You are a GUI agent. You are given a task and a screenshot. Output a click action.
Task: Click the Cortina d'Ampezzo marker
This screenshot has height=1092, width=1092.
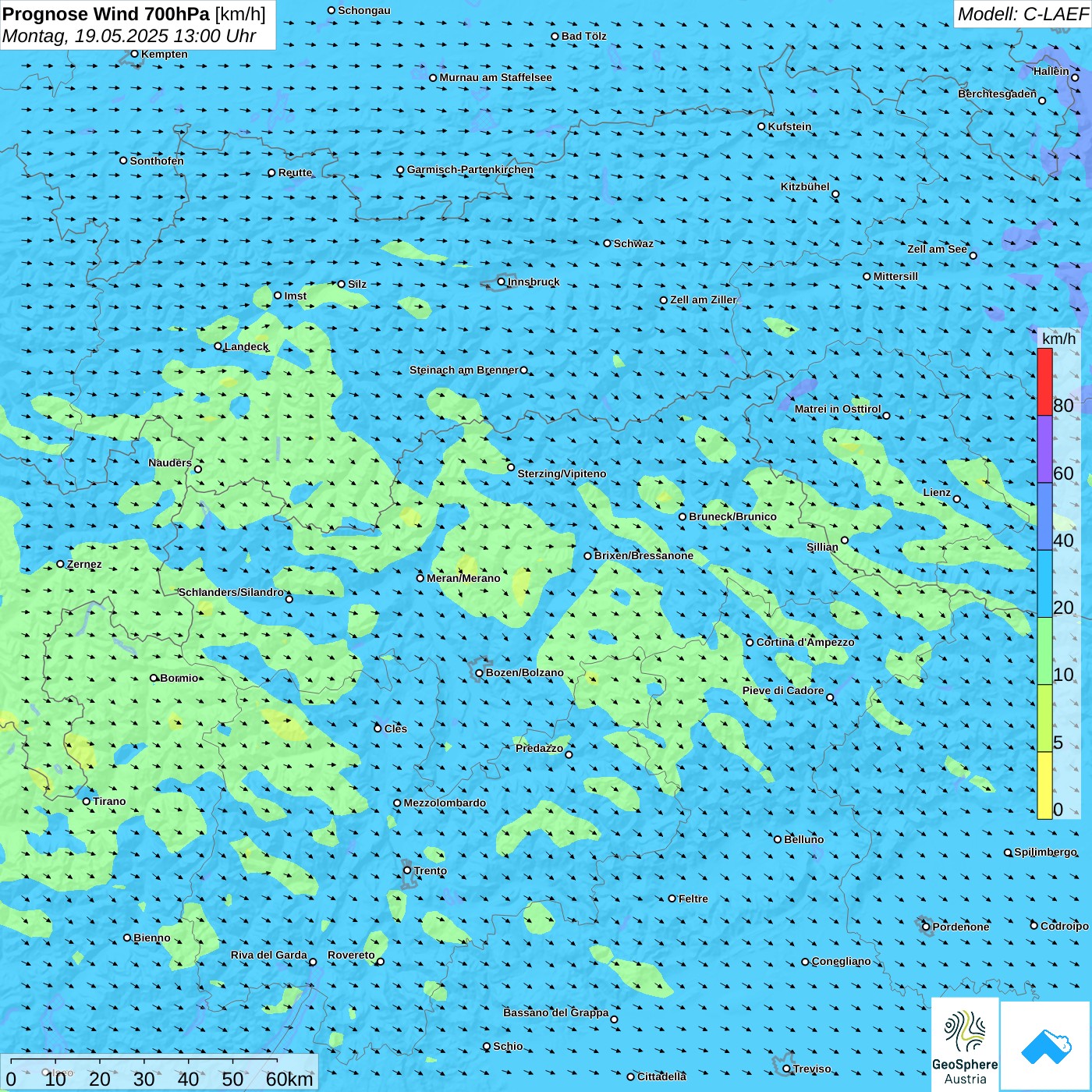tap(750, 642)
